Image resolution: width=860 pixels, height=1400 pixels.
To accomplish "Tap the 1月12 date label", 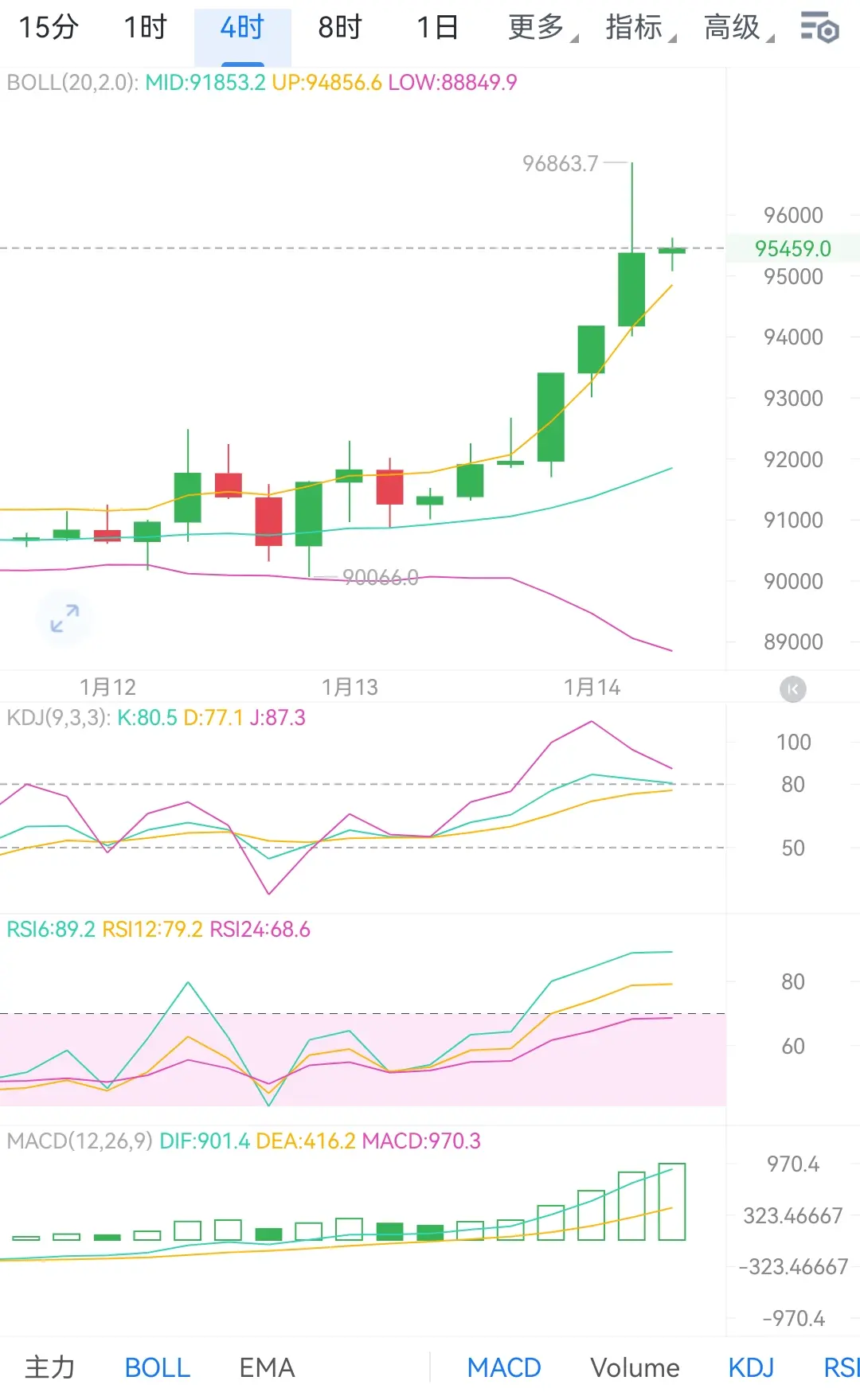I will (107, 687).
